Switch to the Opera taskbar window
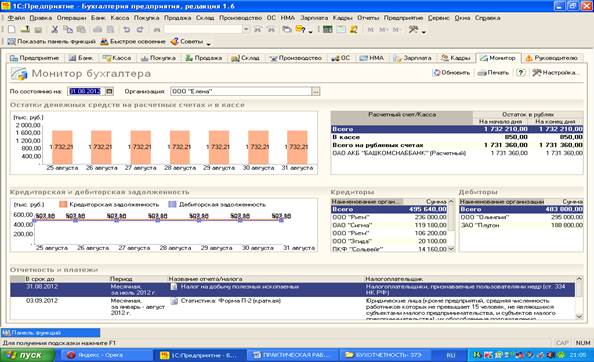 (x=106, y=355)
